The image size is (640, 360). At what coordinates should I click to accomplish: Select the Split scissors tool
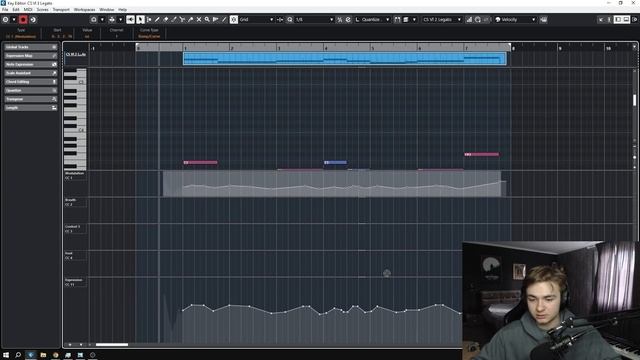tap(182, 20)
